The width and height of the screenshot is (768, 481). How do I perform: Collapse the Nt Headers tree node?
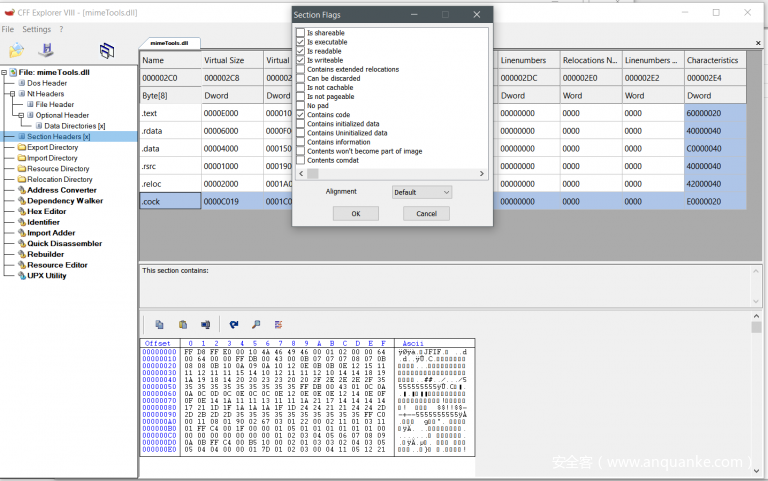[12, 94]
